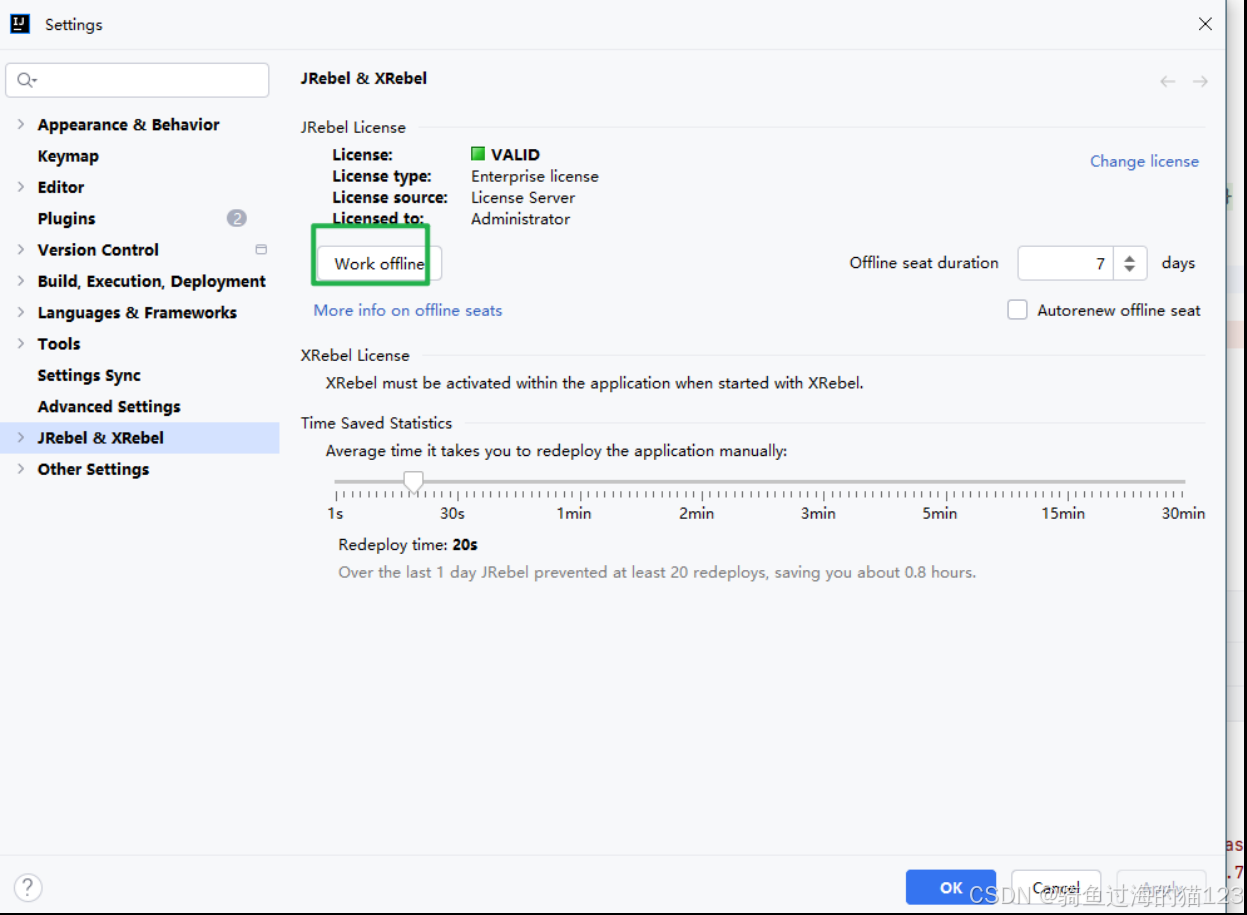Image resolution: width=1247 pixels, height=915 pixels.
Task: Expand the Tools settings section
Action: point(21,343)
